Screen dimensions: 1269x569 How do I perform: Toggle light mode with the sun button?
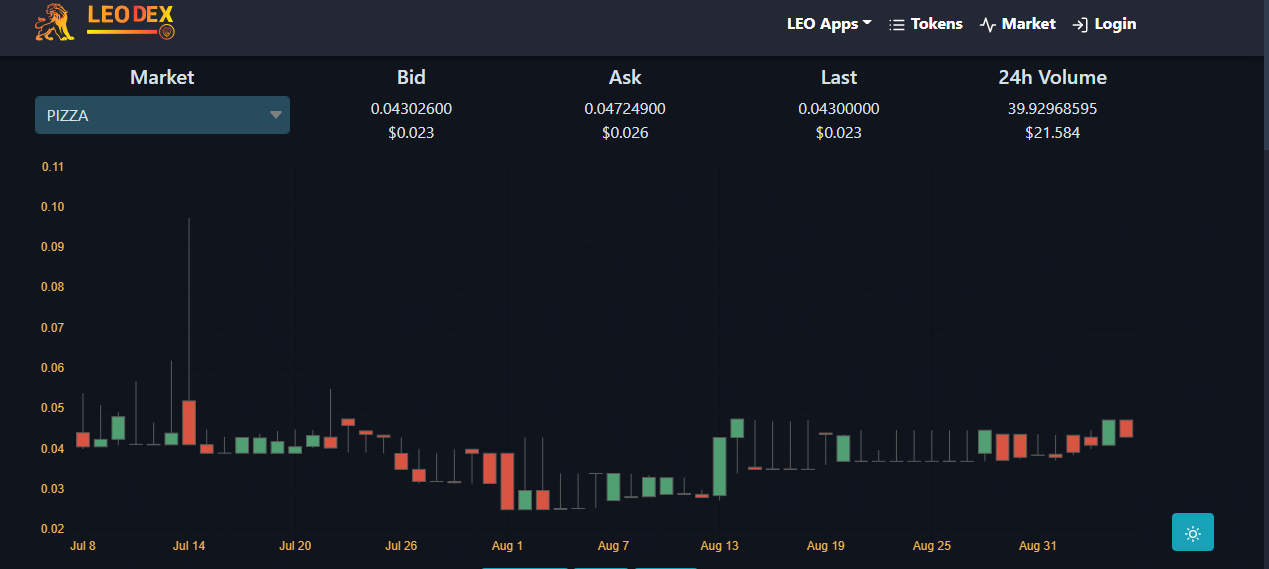1192,532
